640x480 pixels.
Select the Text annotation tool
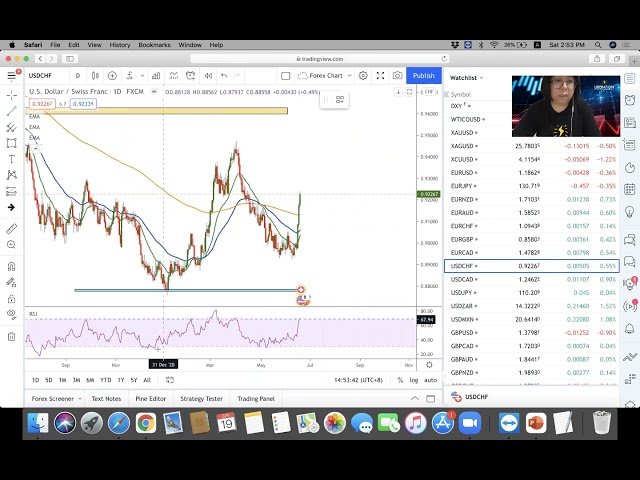12,159
